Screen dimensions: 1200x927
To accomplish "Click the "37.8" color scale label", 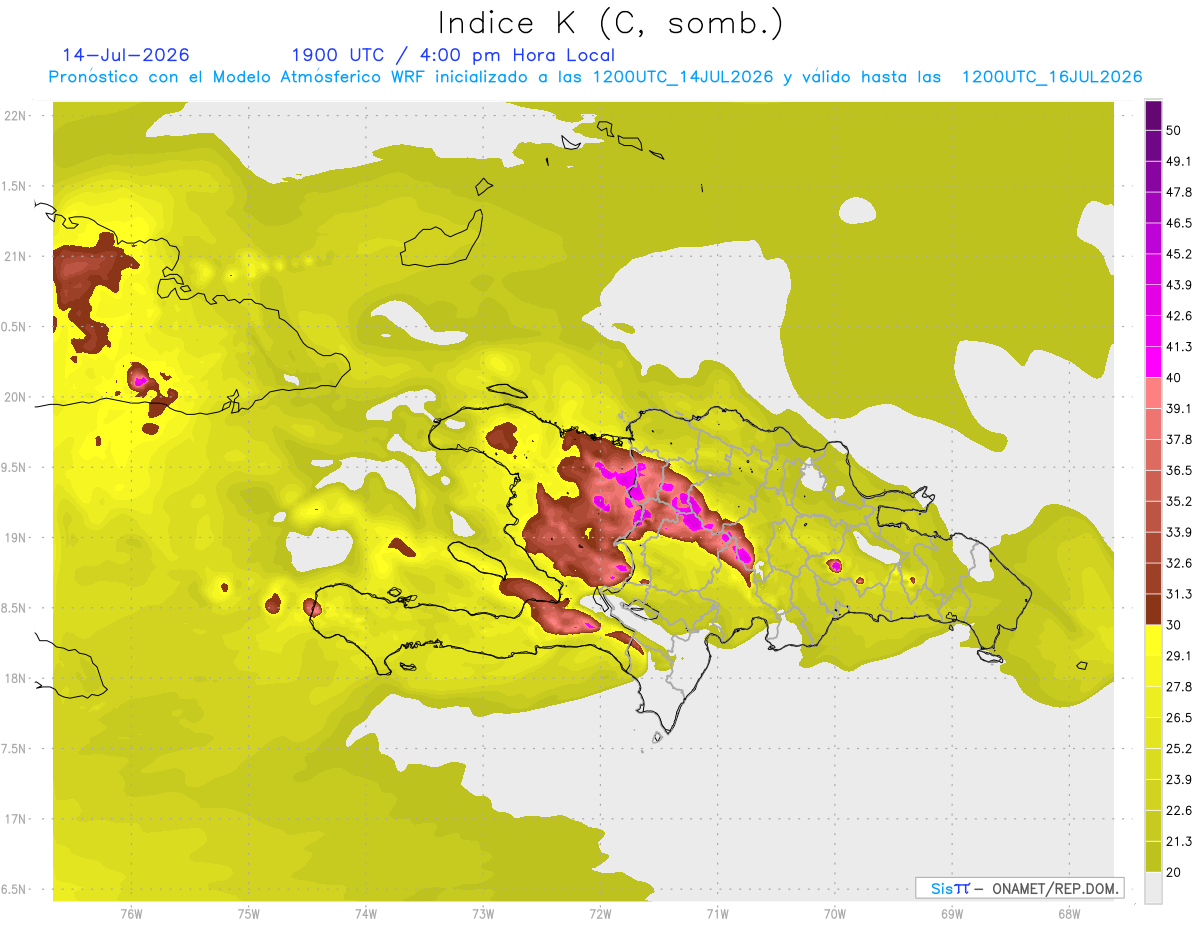I will [x=1179, y=439].
